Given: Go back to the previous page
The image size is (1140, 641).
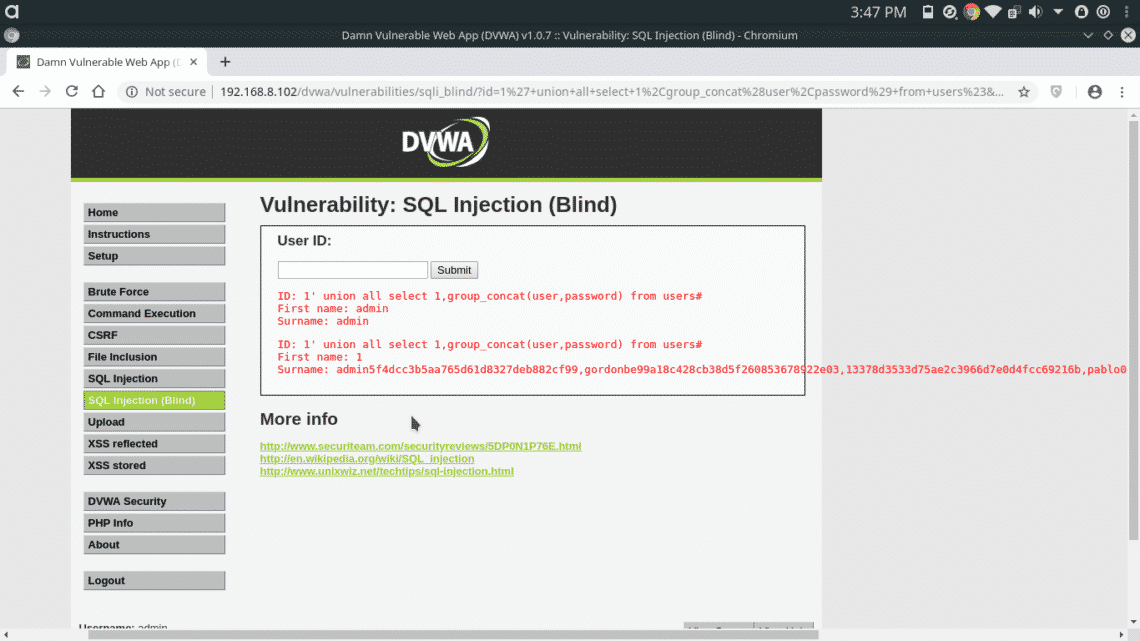Looking at the screenshot, I should pos(18,92).
